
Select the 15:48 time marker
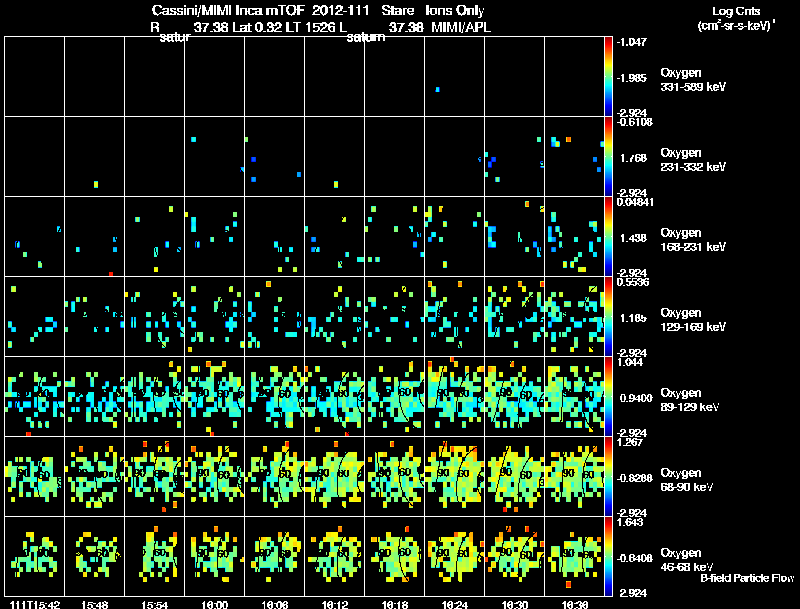click(94, 604)
